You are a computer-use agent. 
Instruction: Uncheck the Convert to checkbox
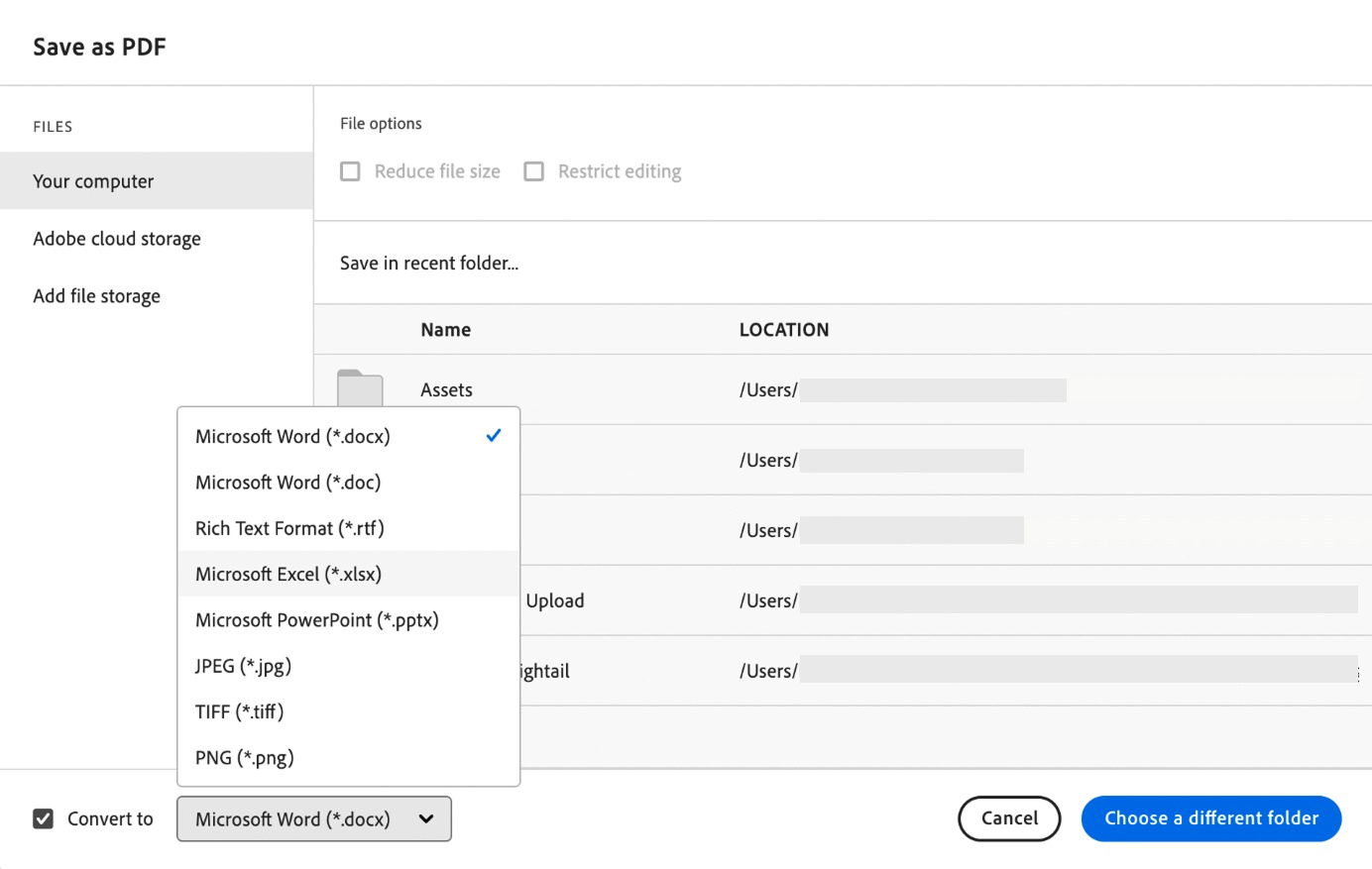(43, 818)
